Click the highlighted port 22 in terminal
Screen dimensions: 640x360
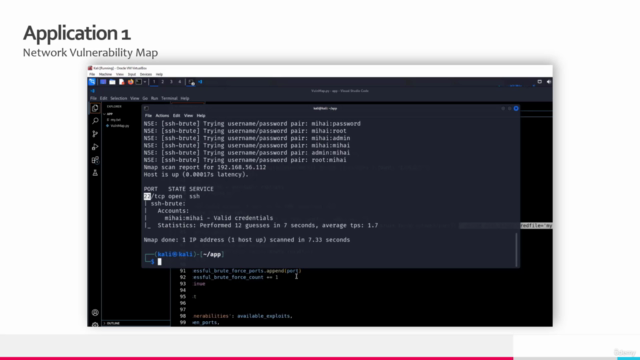pyautogui.click(x=147, y=196)
